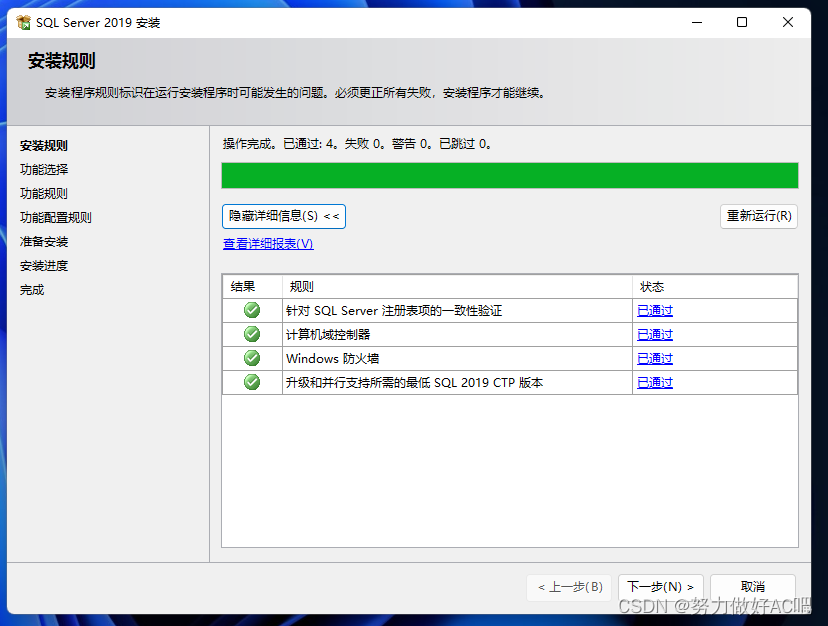This screenshot has height=626, width=828.
Task: Click the 规则 column header
Action: [457, 287]
